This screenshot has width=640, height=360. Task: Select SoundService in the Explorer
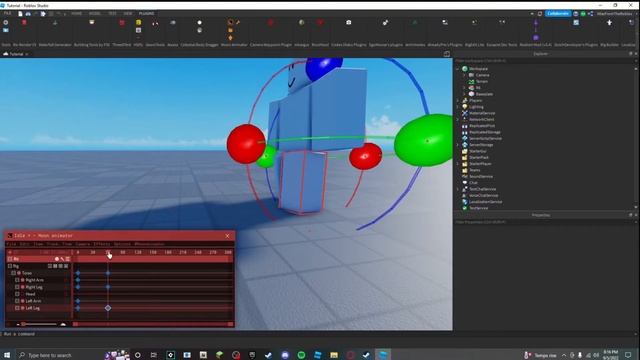[x=481, y=176]
